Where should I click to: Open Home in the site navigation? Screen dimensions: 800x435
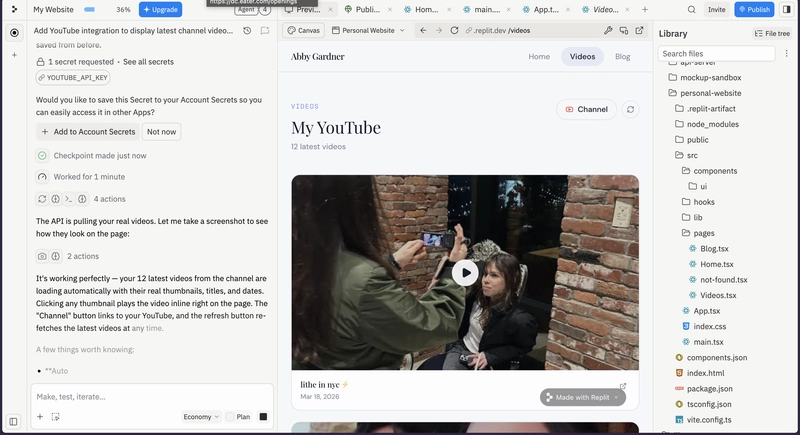click(x=539, y=57)
